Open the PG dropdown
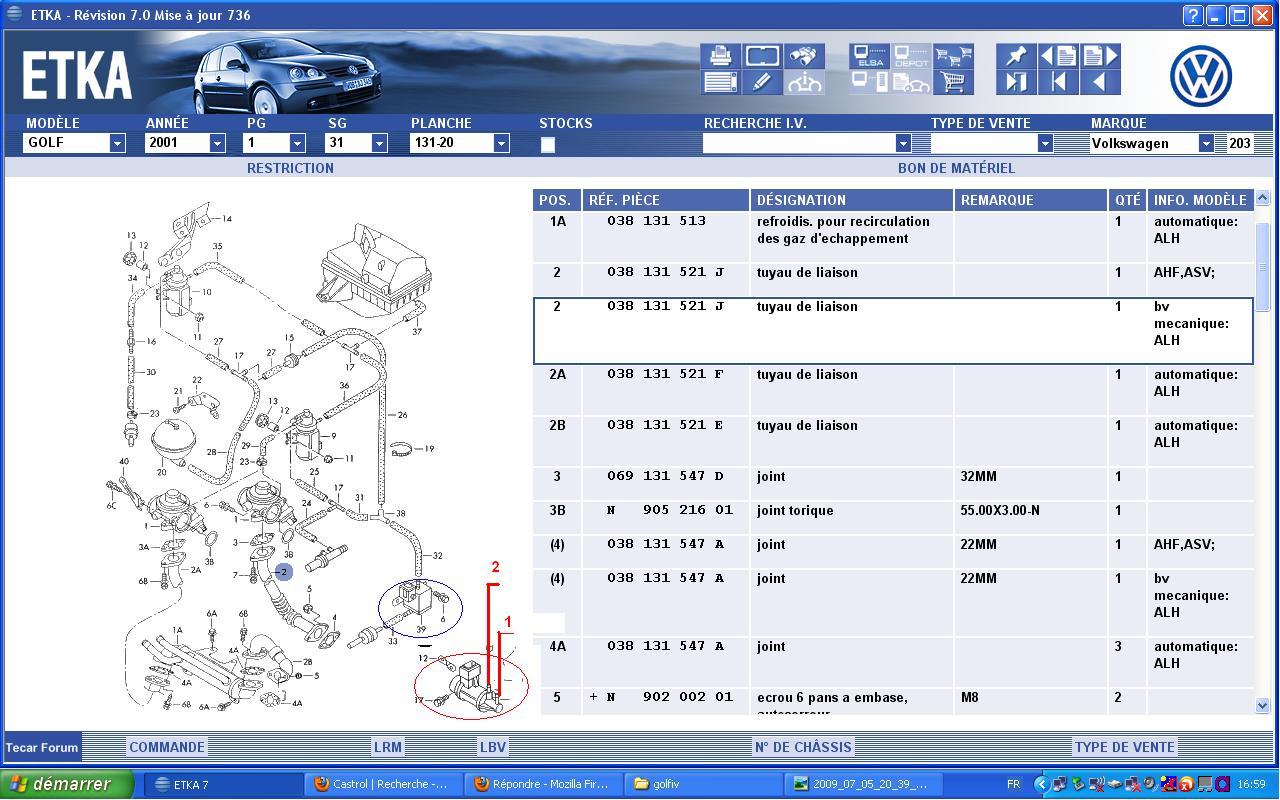 pos(297,143)
